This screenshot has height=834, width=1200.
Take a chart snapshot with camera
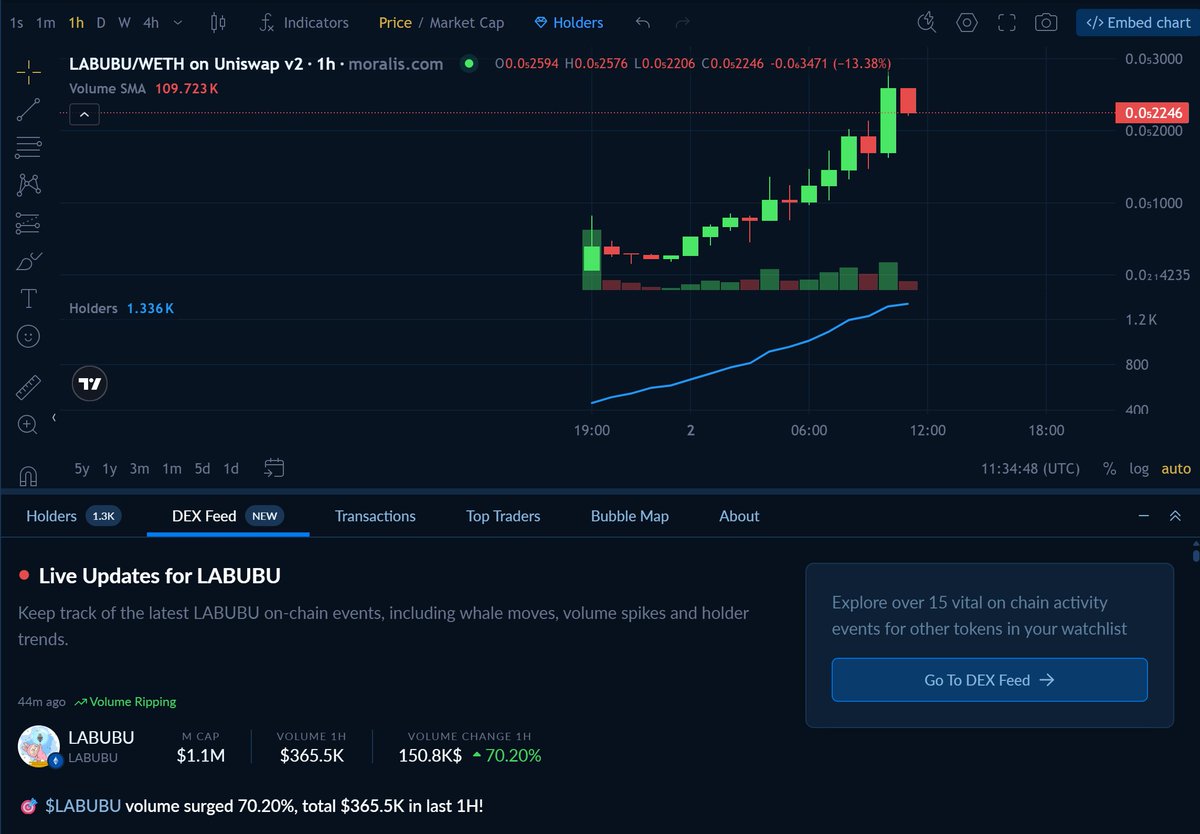coord(1046,22)
